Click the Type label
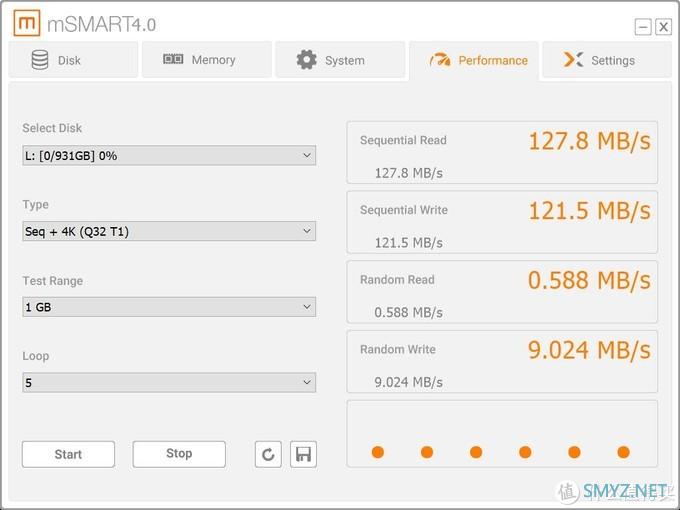 point(36,205)
